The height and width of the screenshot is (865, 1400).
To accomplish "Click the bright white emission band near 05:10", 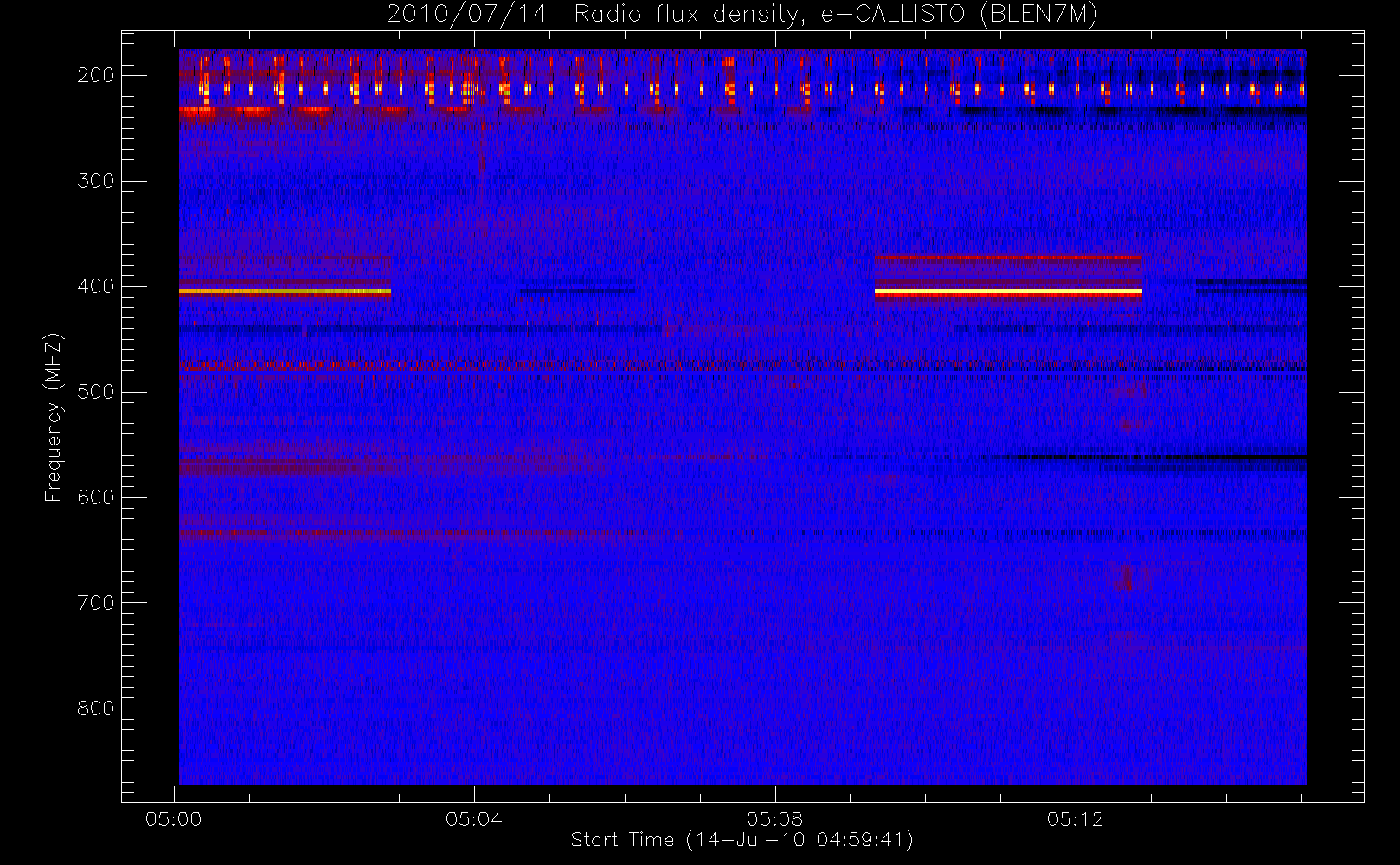I will (x=1008, y=292).
